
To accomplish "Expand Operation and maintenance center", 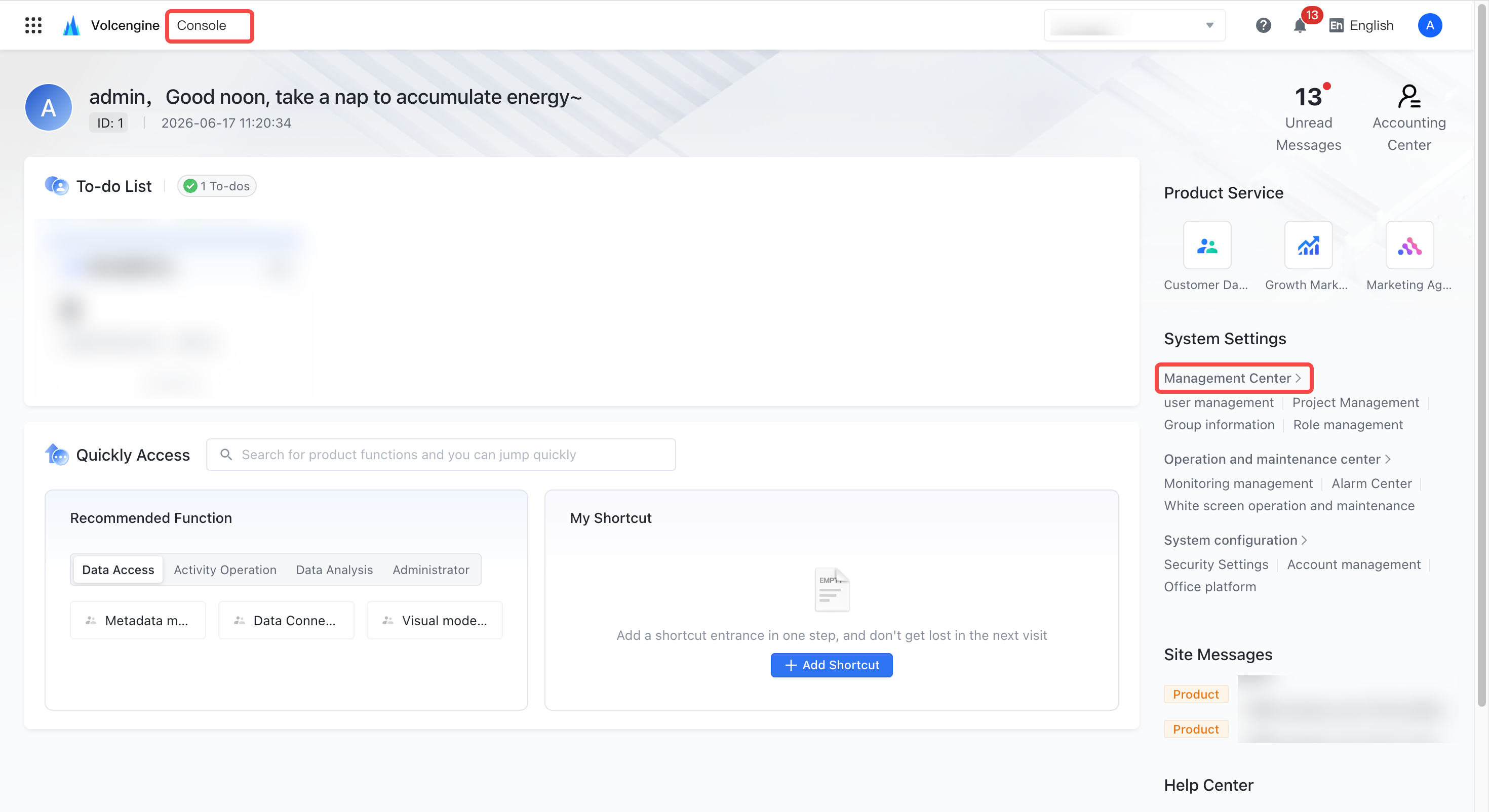I will click(1277, 458).
